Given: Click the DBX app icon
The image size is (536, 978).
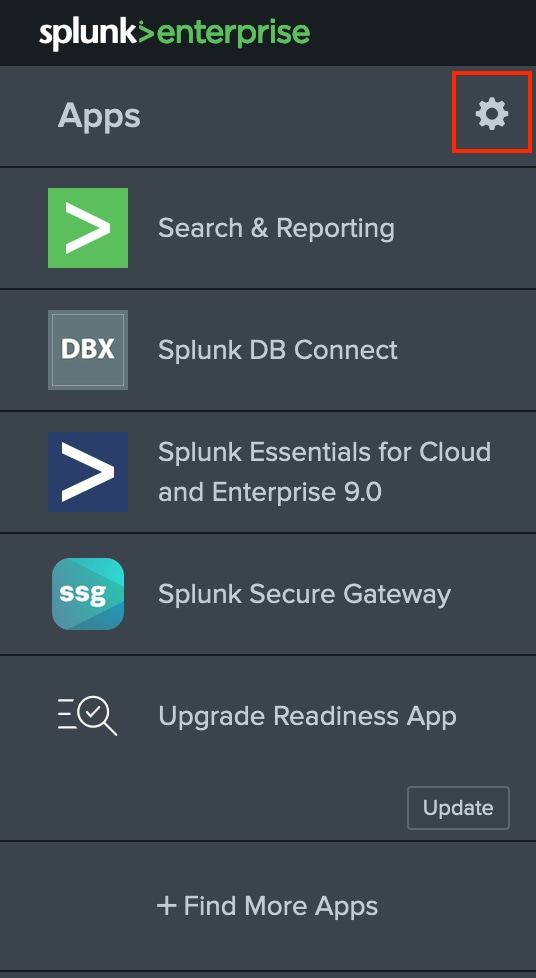Looking at the screenshot, I should point(88,350).
